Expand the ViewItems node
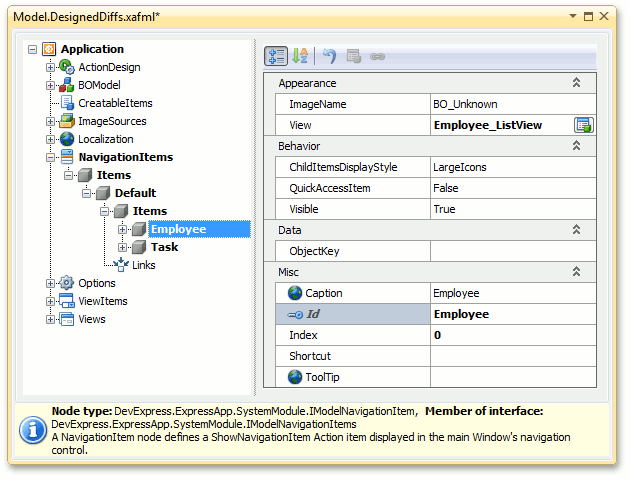 tap(50, 301)
